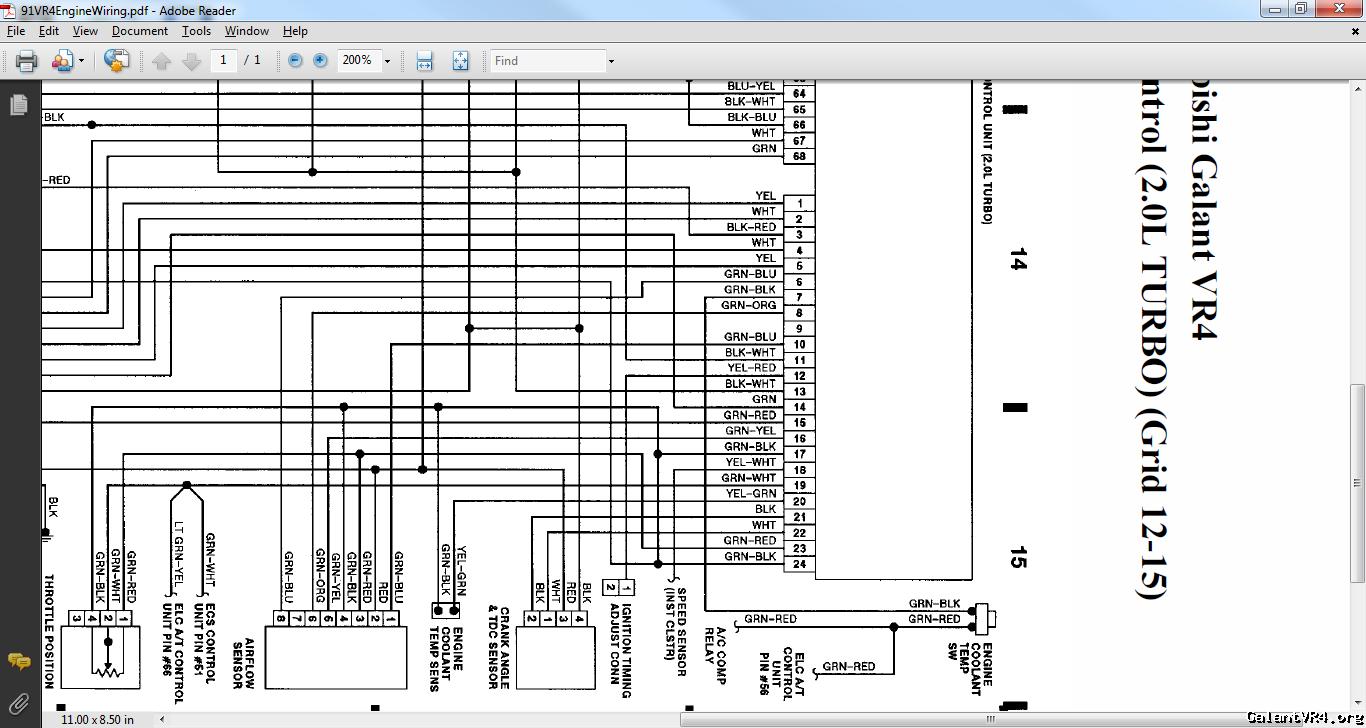Open the Pages panel in sidebar

tap(18, 105)
